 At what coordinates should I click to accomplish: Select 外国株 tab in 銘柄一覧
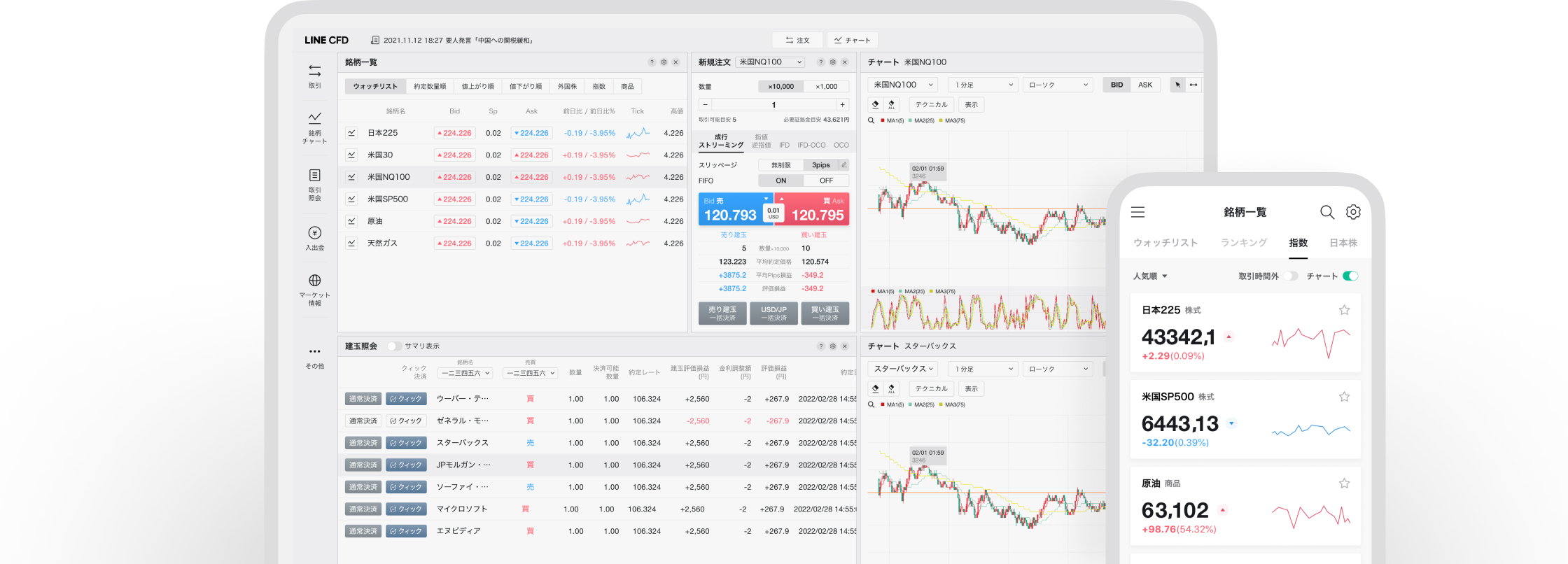567,87
